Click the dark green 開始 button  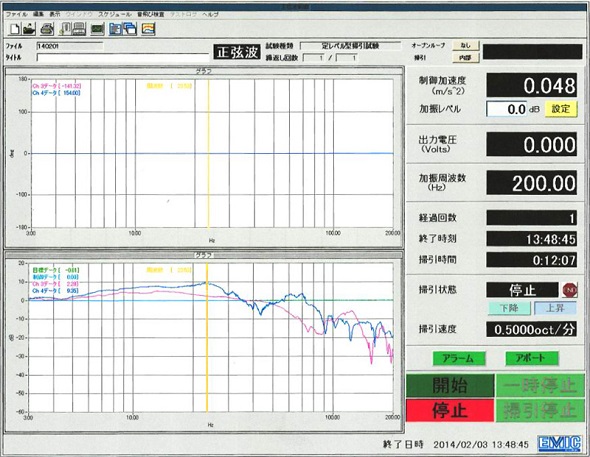(x=450, y=385)
